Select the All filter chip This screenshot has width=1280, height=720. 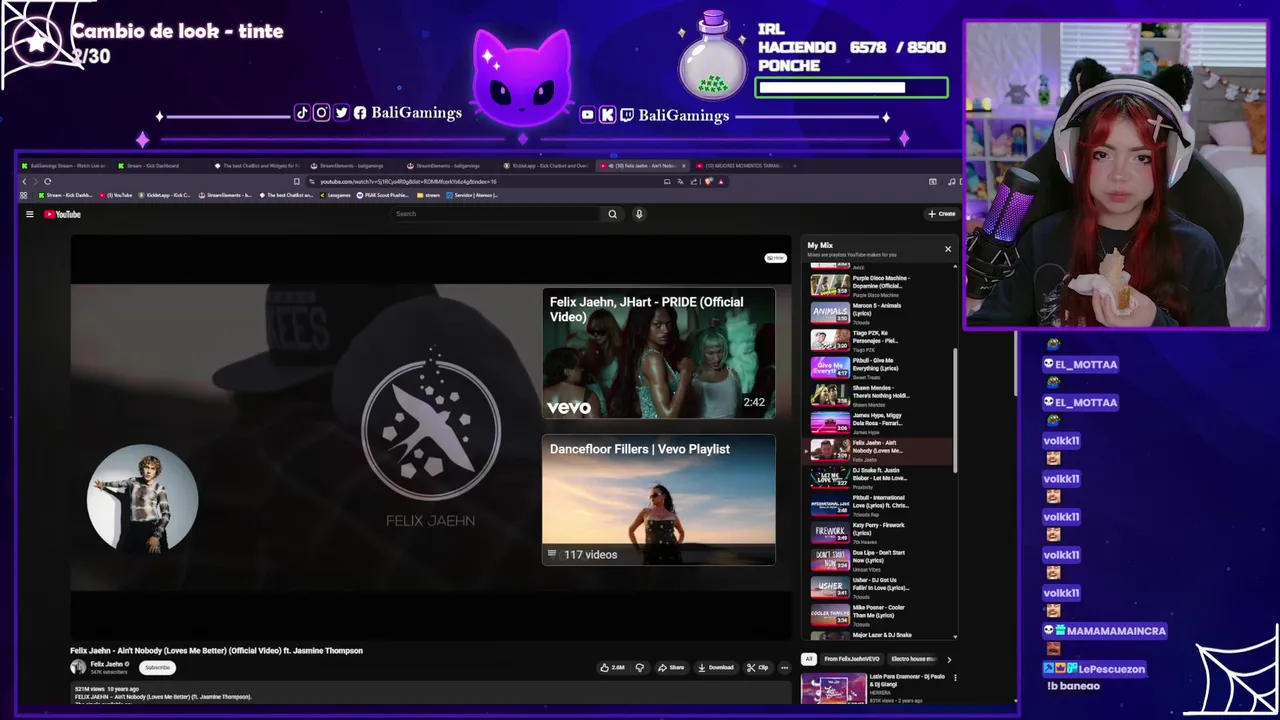click(809, 659)
